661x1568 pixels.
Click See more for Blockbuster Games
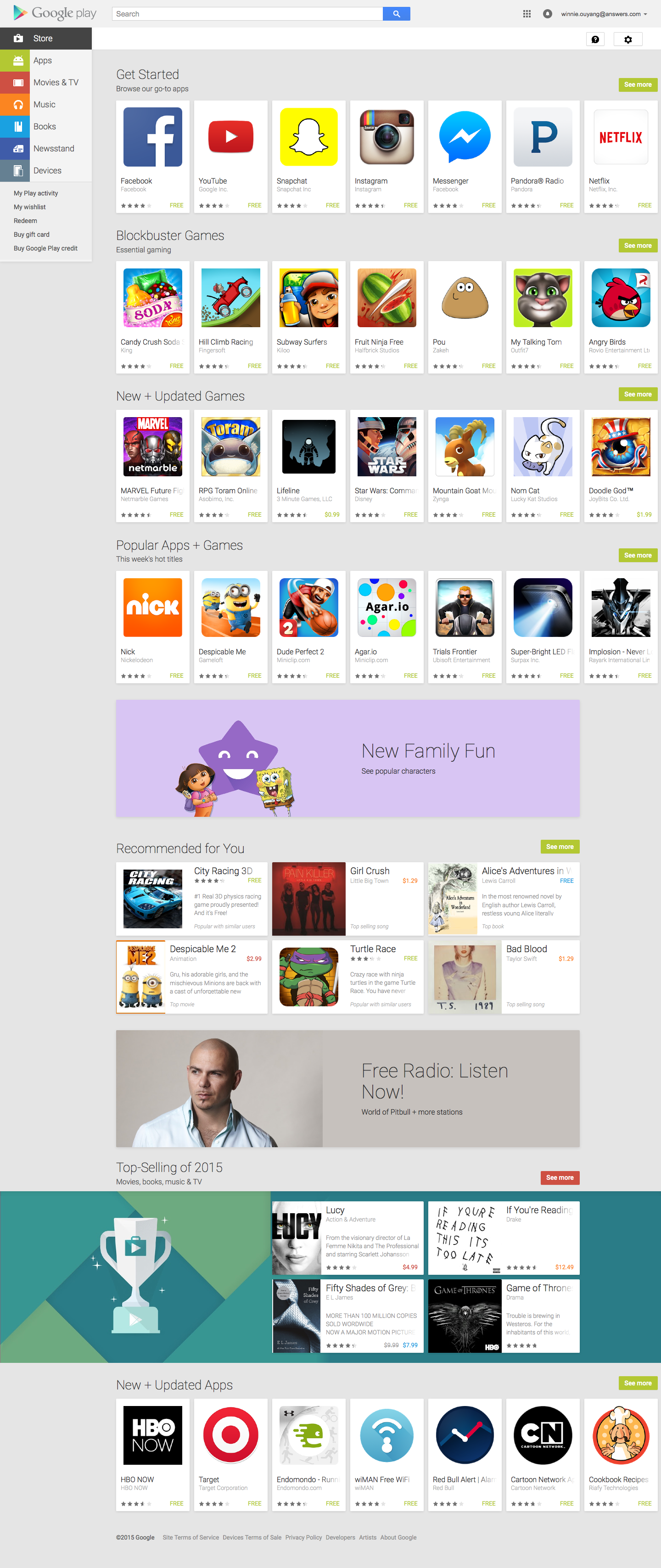tap(637, 246)
